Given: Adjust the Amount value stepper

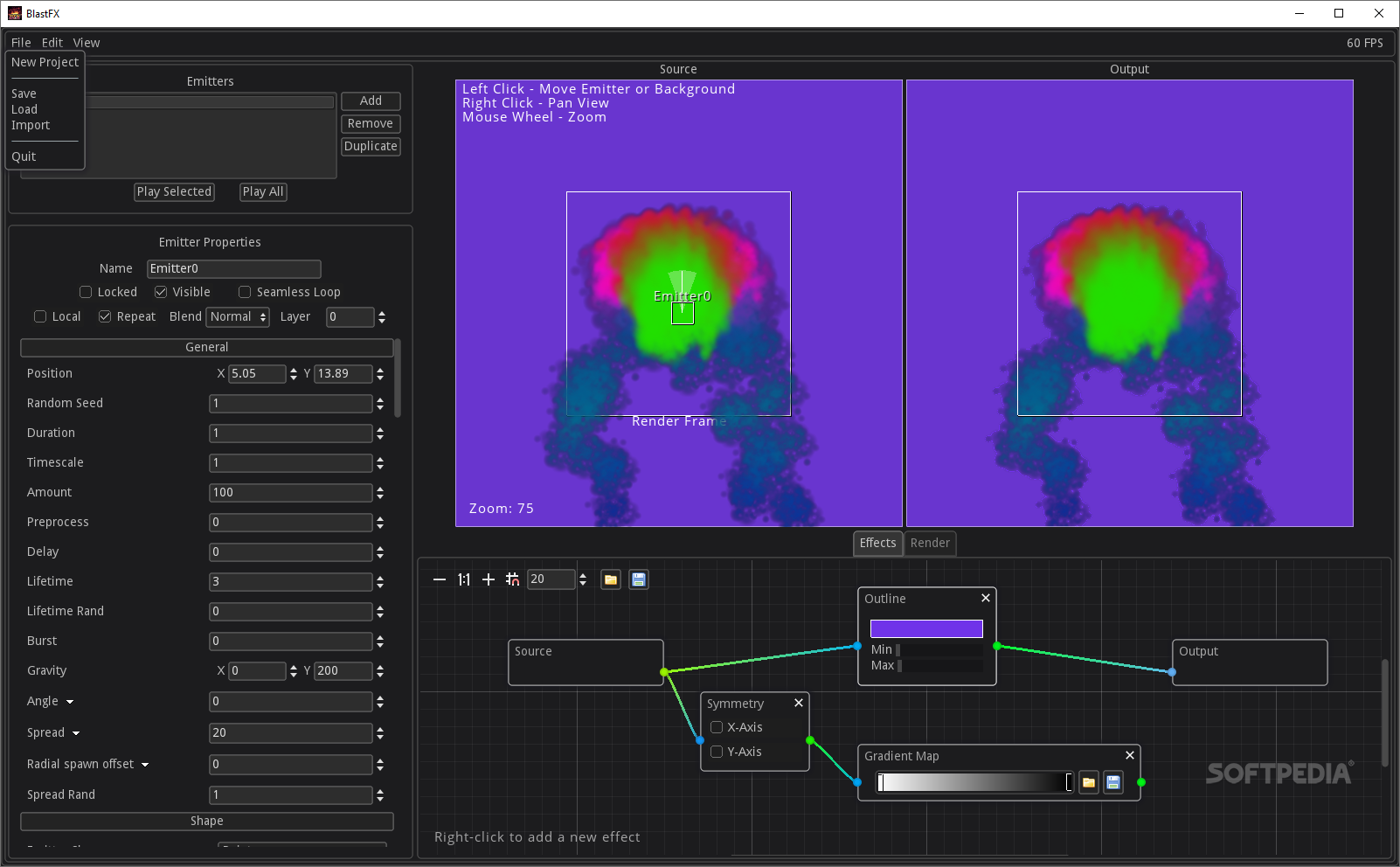Looking at the screenshot, I should point(380,493).
